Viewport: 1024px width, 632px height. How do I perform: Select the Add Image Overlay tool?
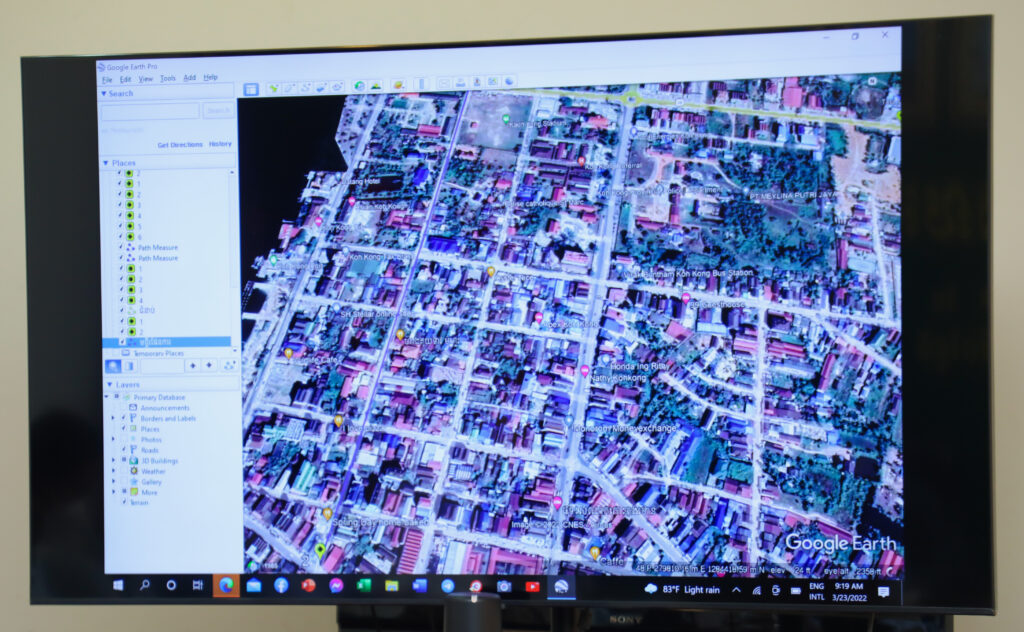coord(321,87)
